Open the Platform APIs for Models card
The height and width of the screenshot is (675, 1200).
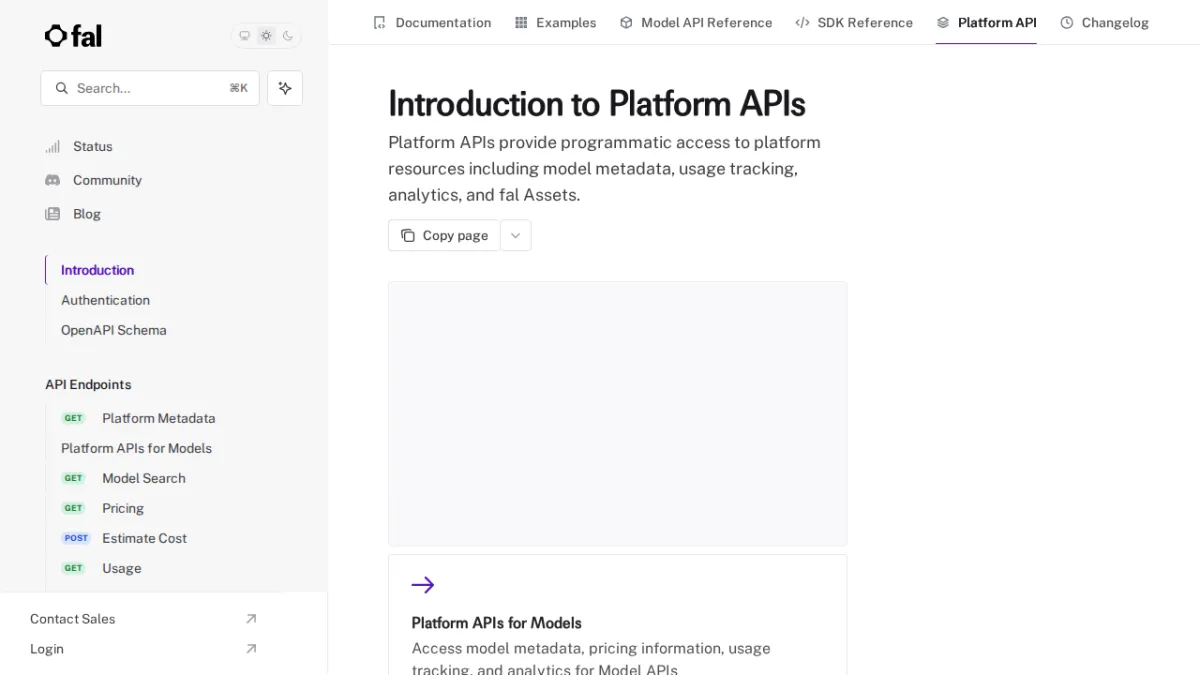(617, 615)
